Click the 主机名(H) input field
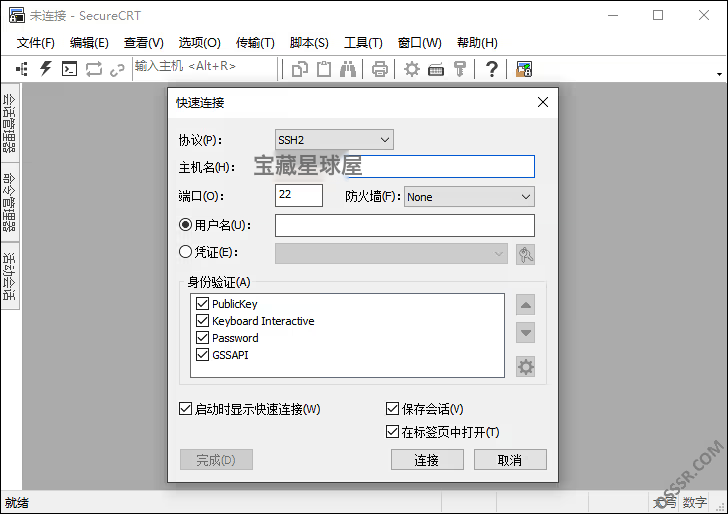The image size is (728, 514). pos(405,166)
